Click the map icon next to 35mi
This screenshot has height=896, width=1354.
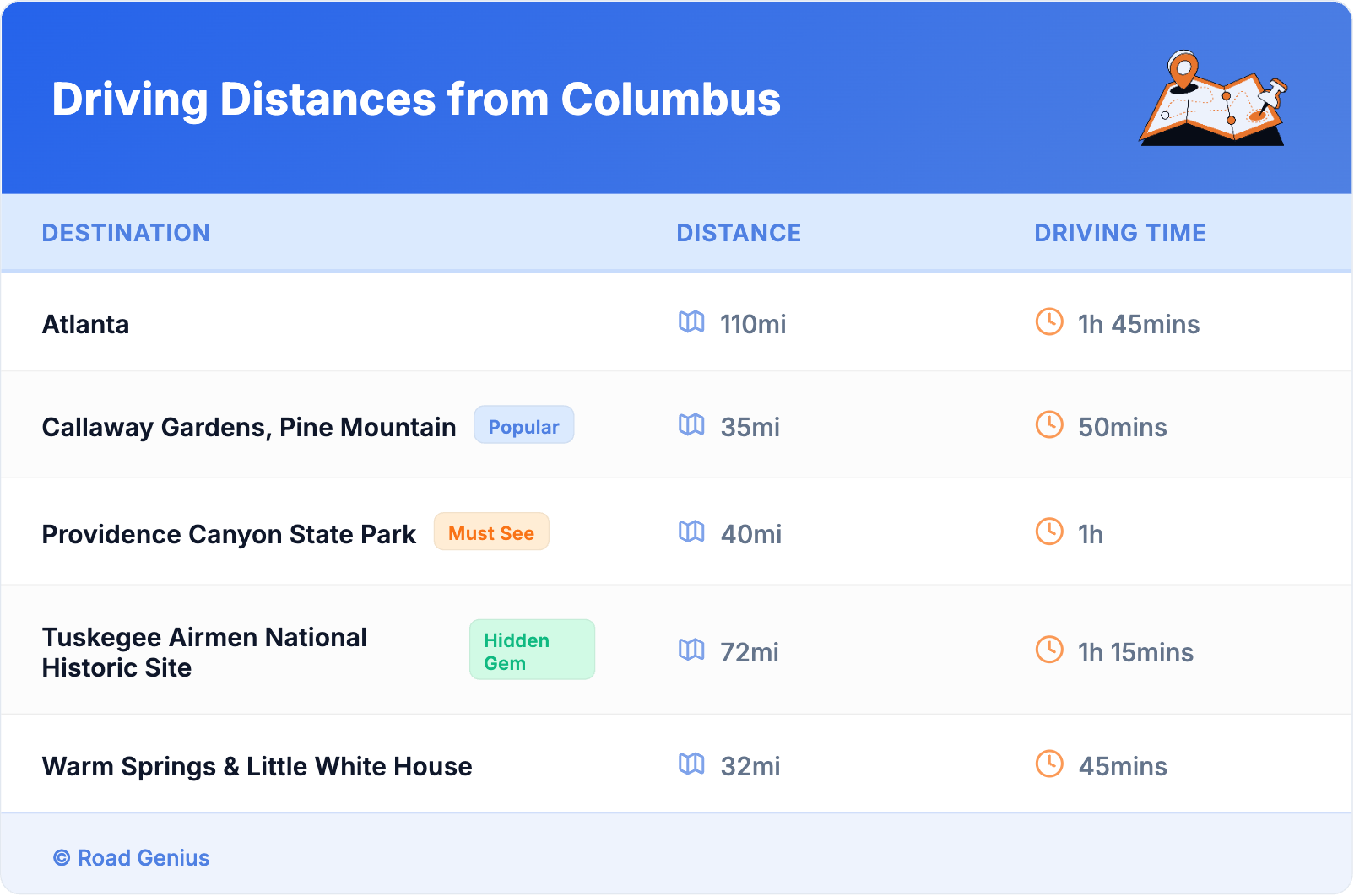coord(691,425)
